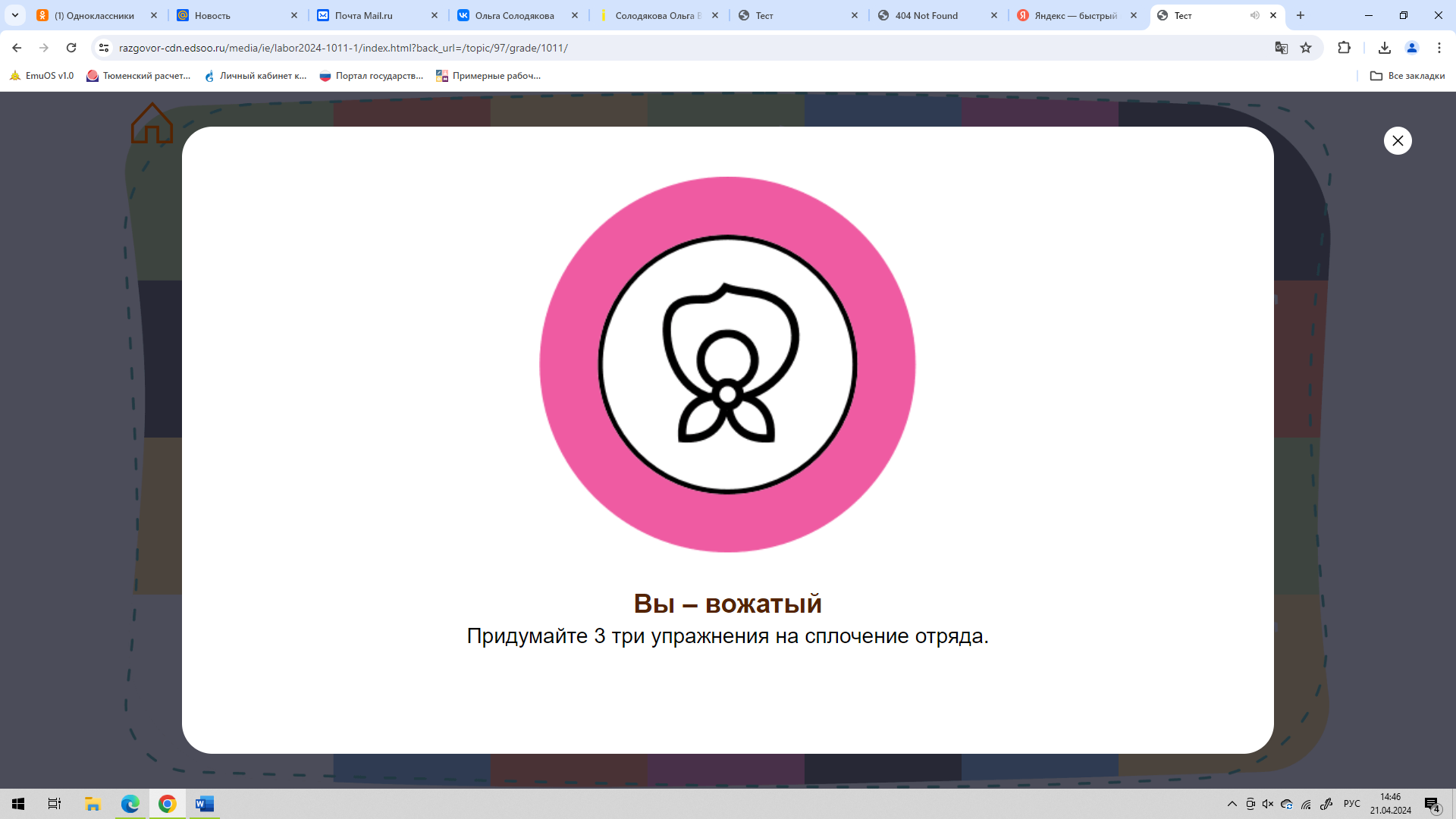Mute the audio on the active Тест tab
The width and height of the screenshot is (1456, 819).
[x=1254, y=15]
